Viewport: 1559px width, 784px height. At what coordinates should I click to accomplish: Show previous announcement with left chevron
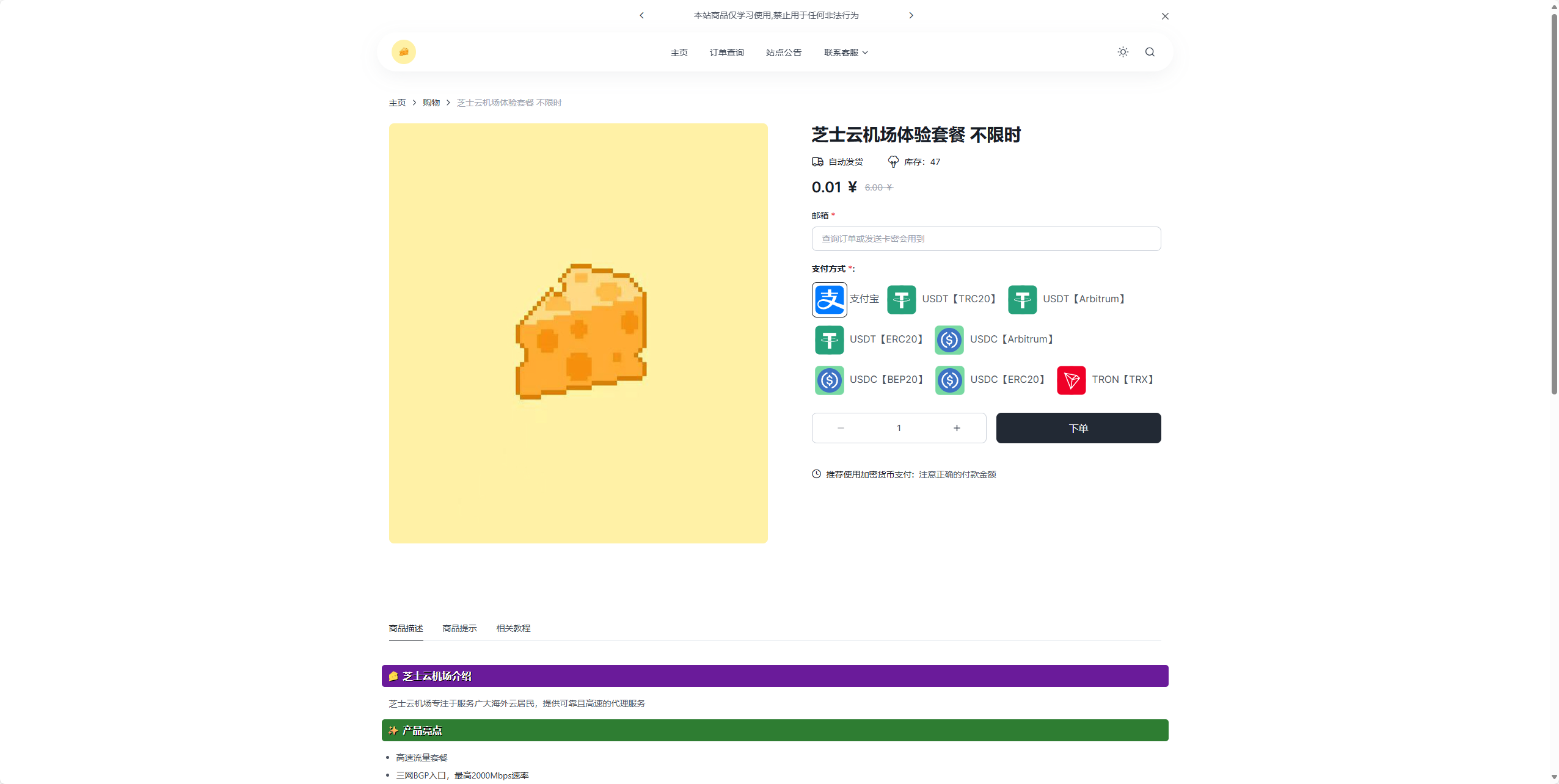tap(641, 15)
